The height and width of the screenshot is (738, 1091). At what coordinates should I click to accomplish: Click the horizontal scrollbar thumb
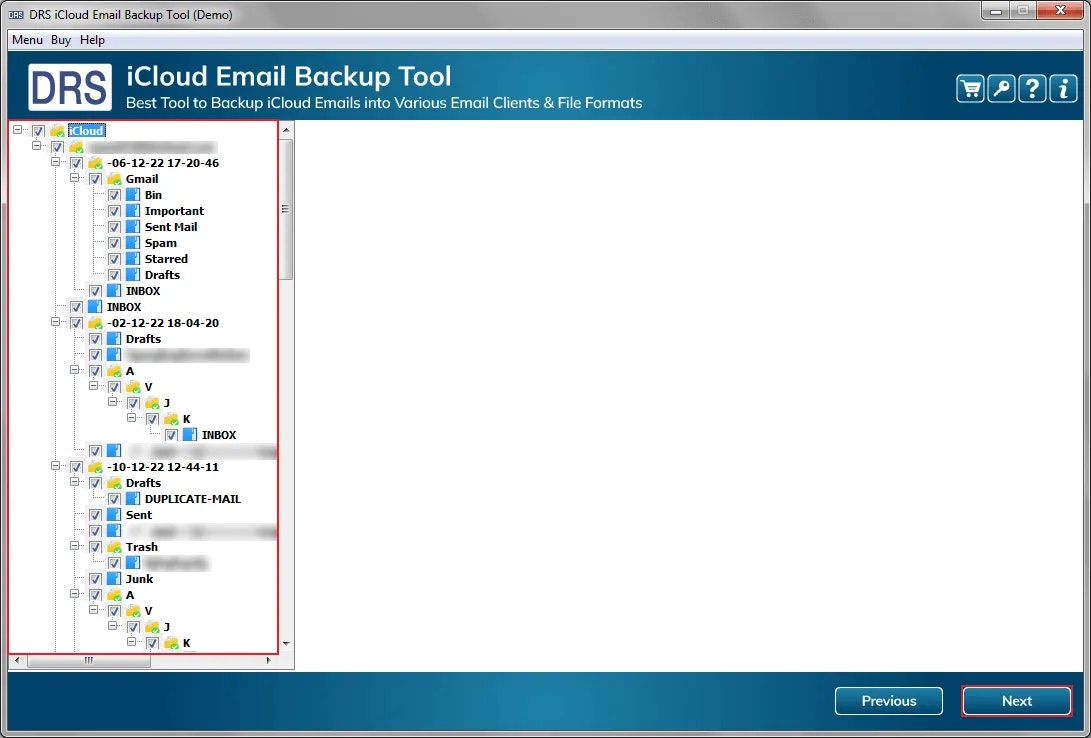(x=88, y=661)
